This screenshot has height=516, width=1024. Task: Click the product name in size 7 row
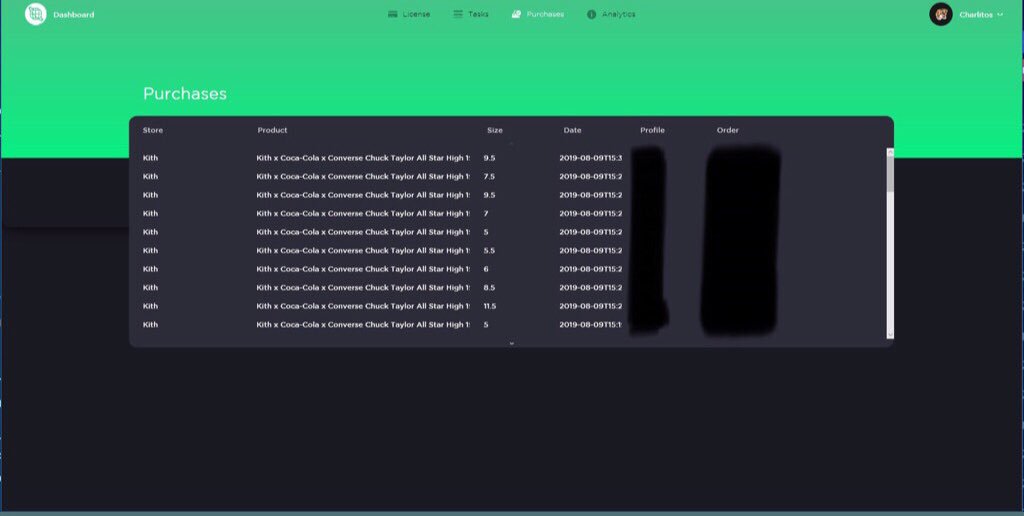(363, 214)
